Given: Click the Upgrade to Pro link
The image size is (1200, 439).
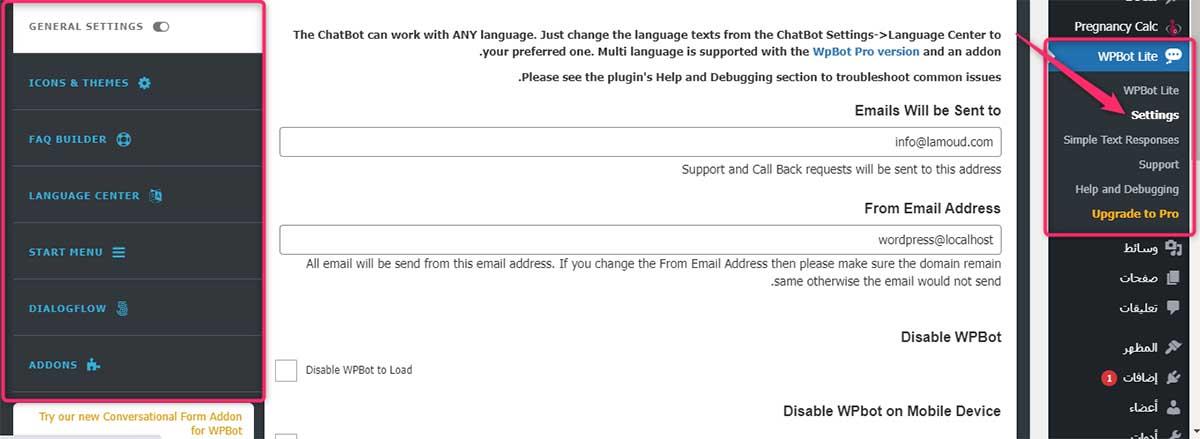Looking at the screenshot, I should [1135, 214].
